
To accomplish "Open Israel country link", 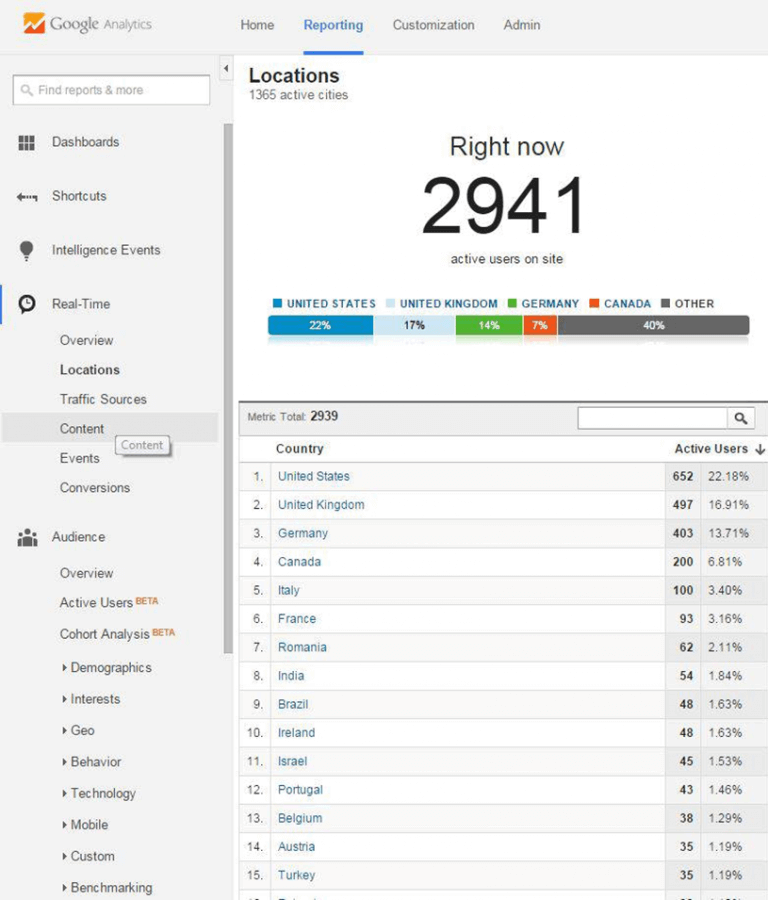I will click(x=293, y=762).
